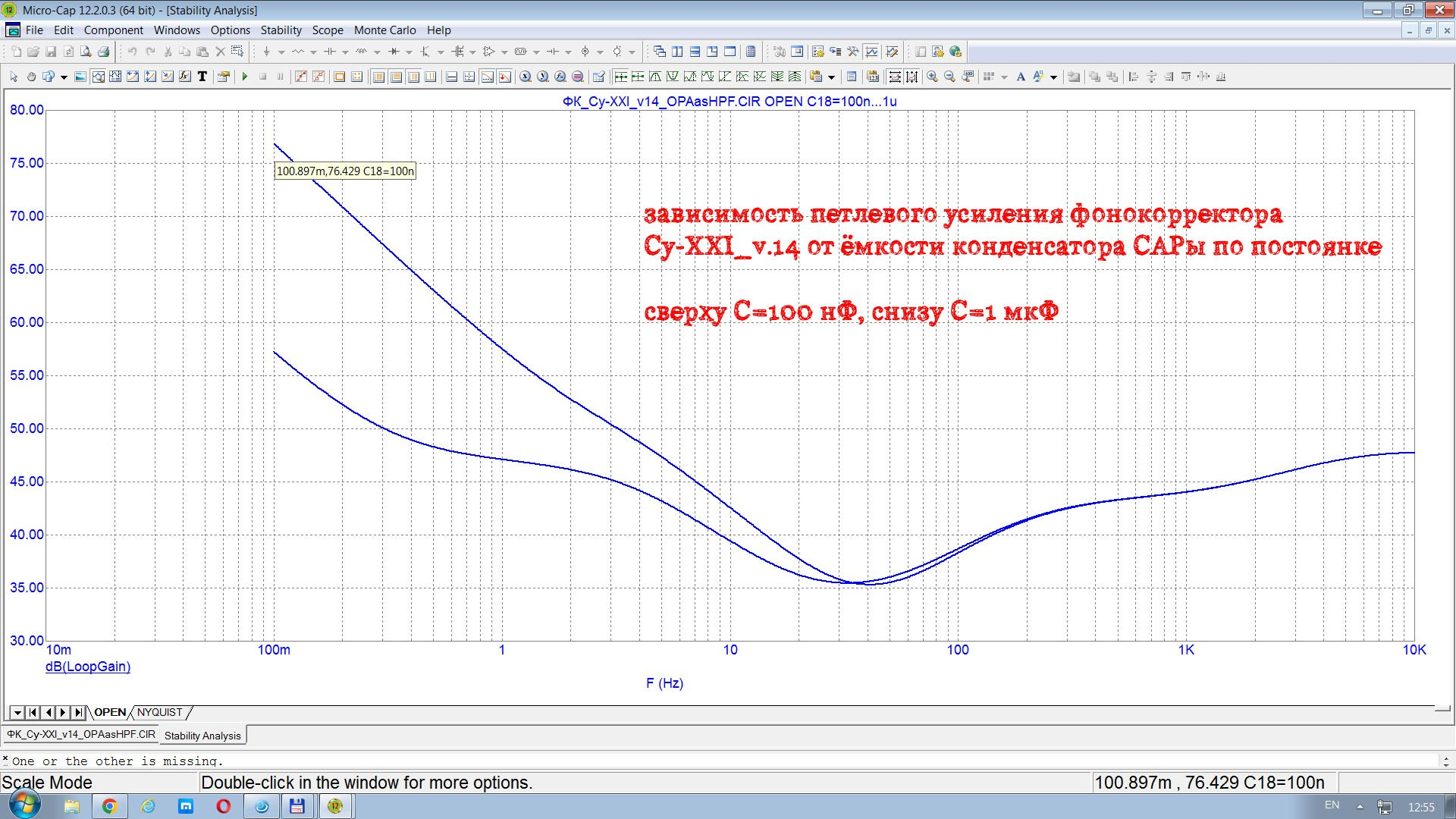This screenshot has height=819, width=1456.
Task: Toggle Cursor Mode toolbar button
Action: point(115,77)
